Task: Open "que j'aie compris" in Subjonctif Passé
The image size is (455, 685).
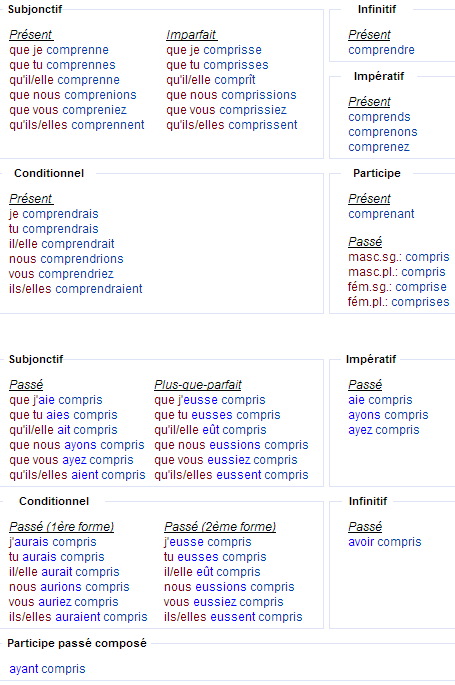Action: pyautogui.click(x=56, y=400)
